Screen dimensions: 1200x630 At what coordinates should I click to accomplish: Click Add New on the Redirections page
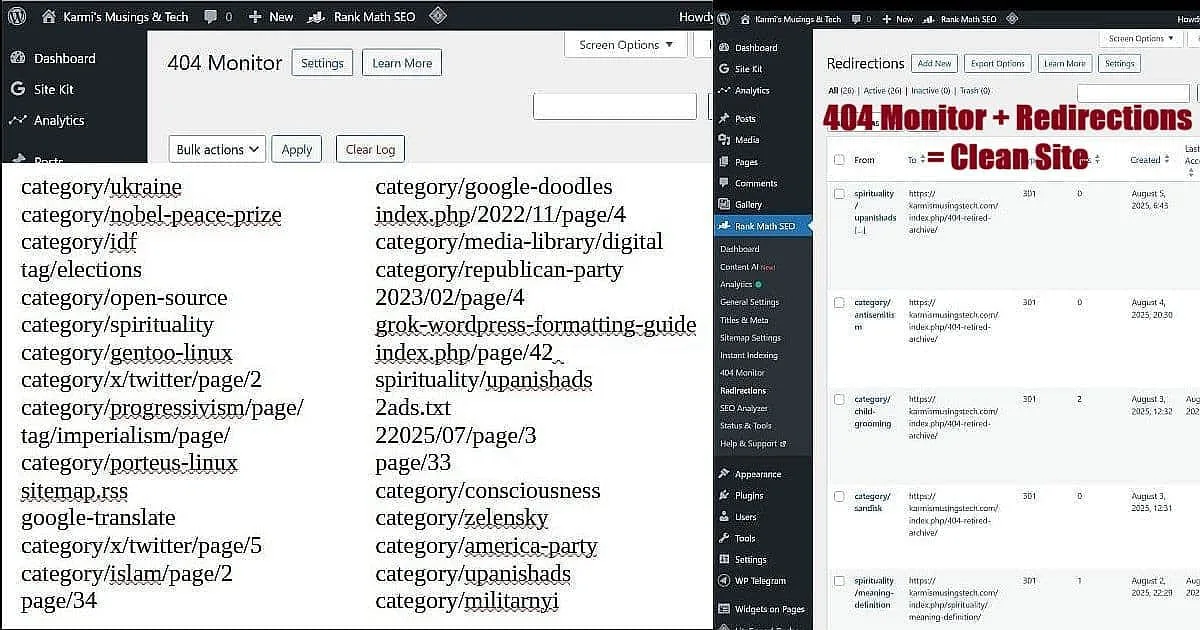tap(935, 63)
